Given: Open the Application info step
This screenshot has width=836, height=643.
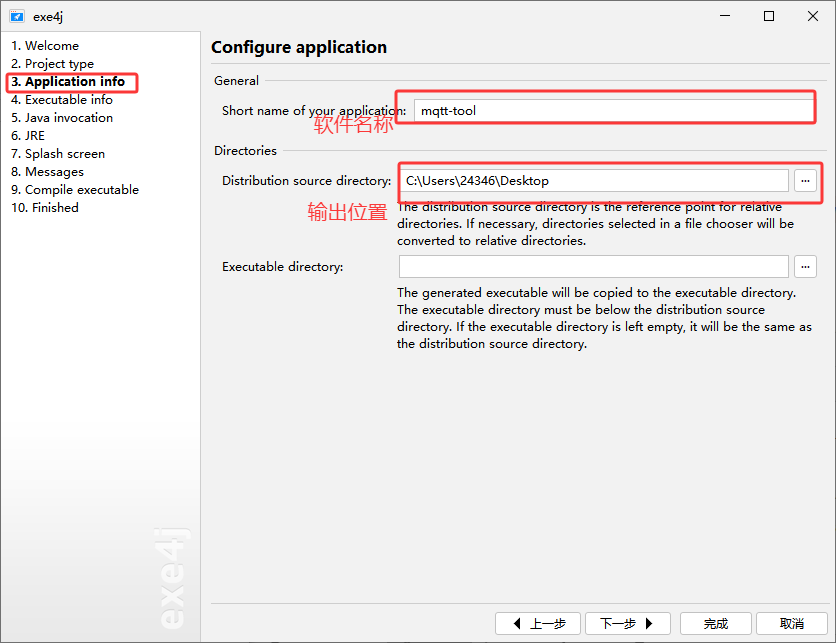Looking at the screenshot, I should 68,82.
